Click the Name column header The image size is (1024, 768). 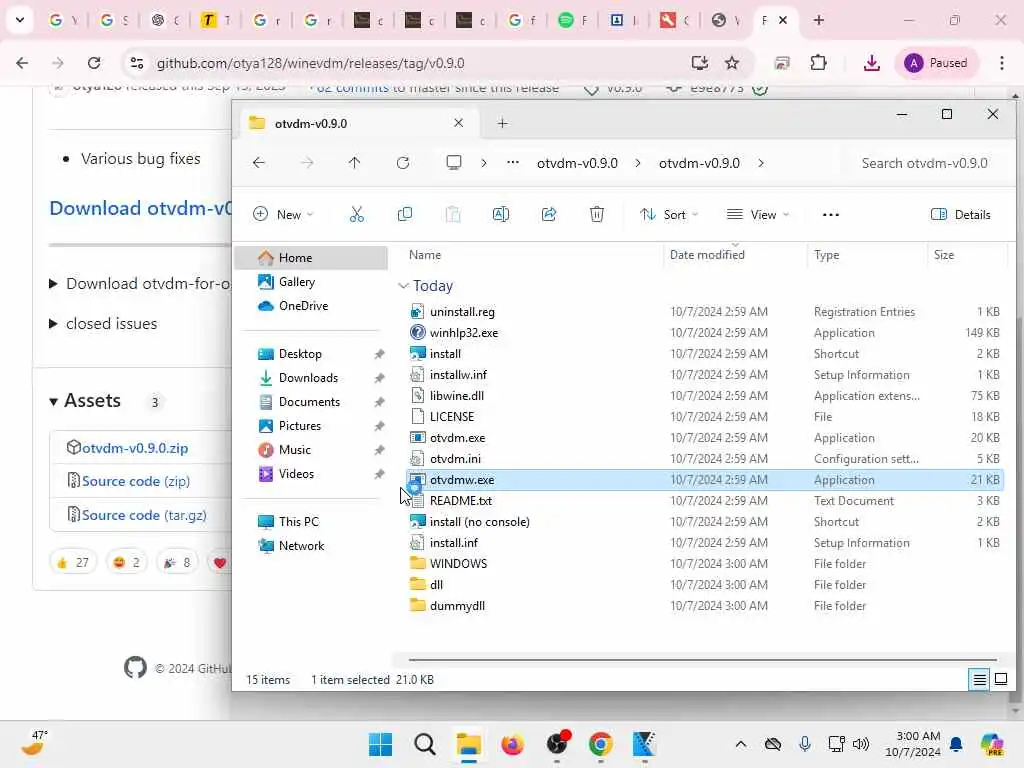pos(424,255)
